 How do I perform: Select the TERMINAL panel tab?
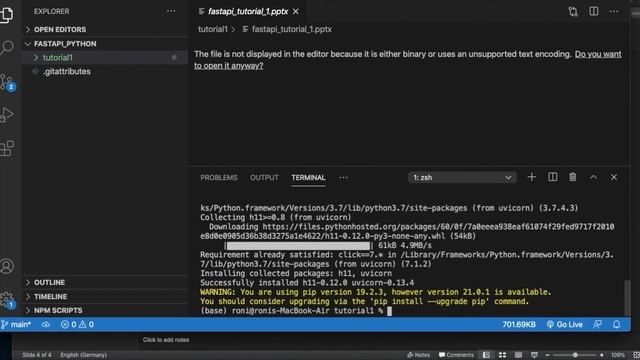click(x=308, y=178)
